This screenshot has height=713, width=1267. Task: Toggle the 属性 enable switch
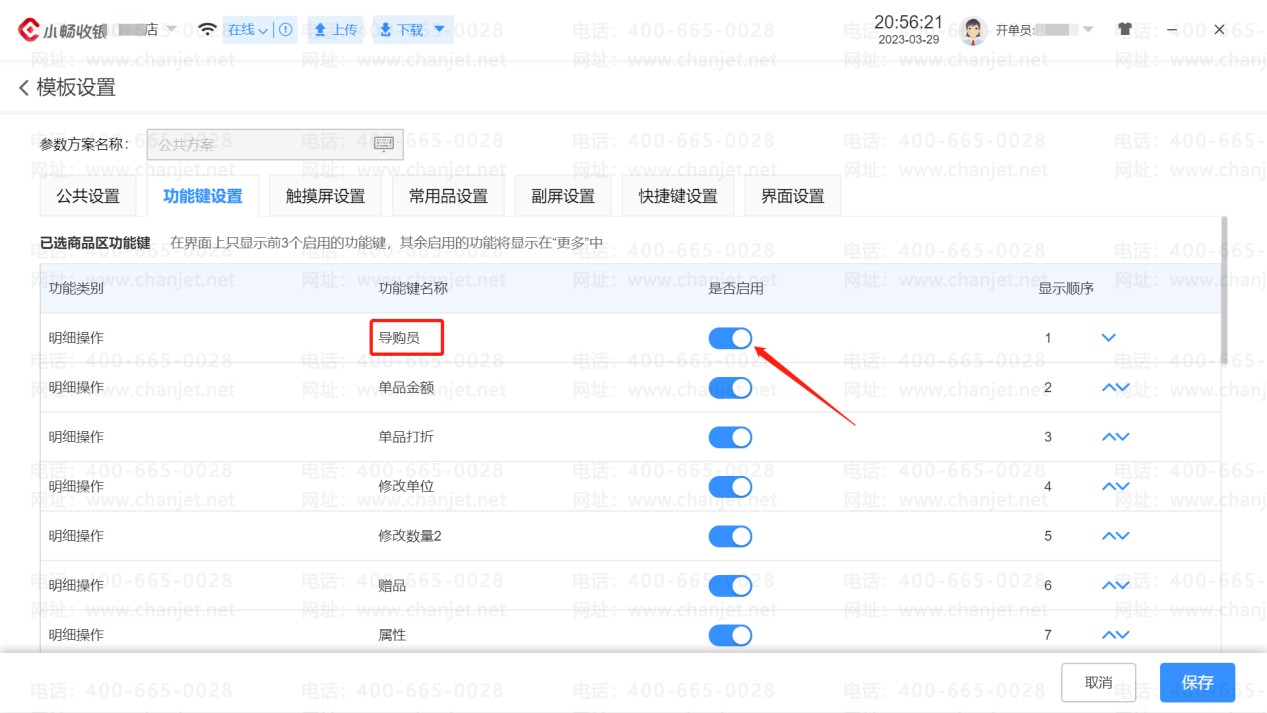(730, 635)
